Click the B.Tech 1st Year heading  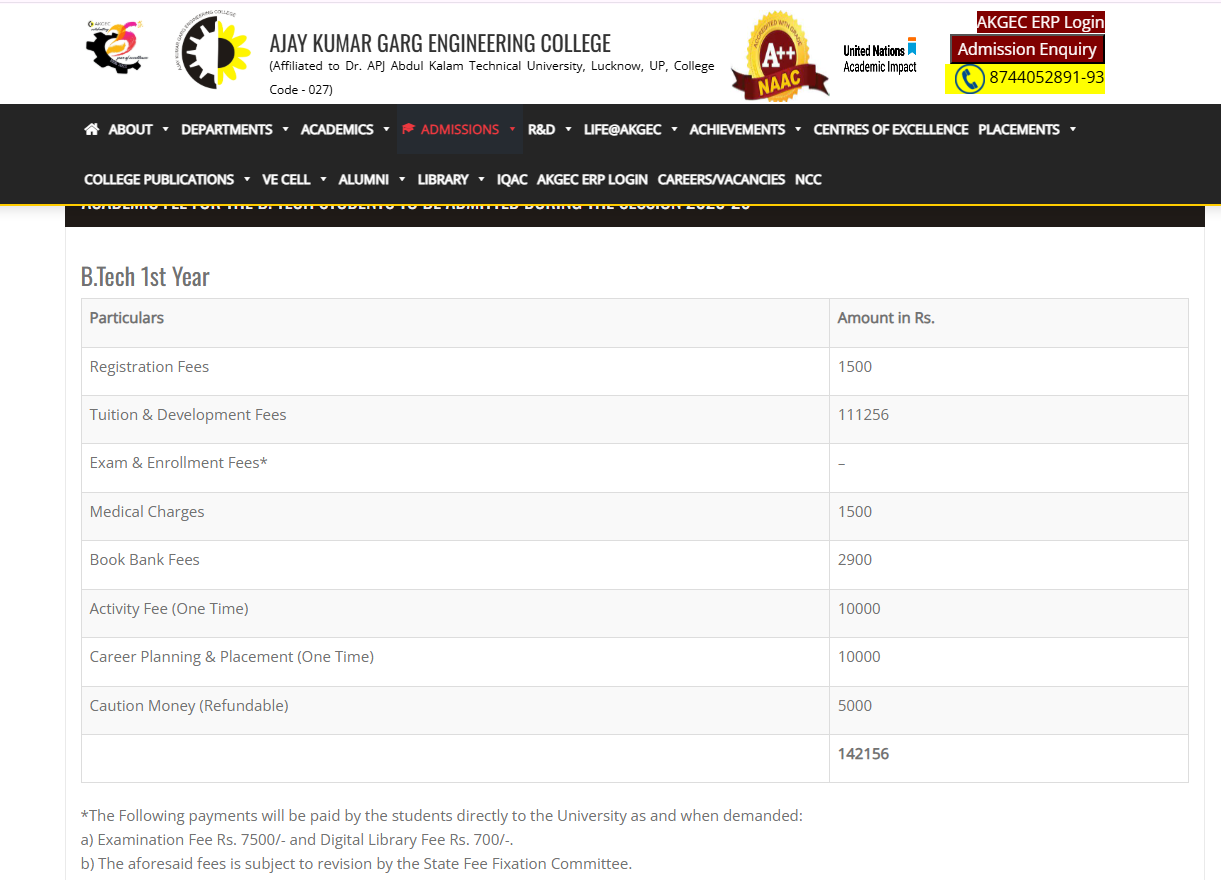tap(145, 277)
